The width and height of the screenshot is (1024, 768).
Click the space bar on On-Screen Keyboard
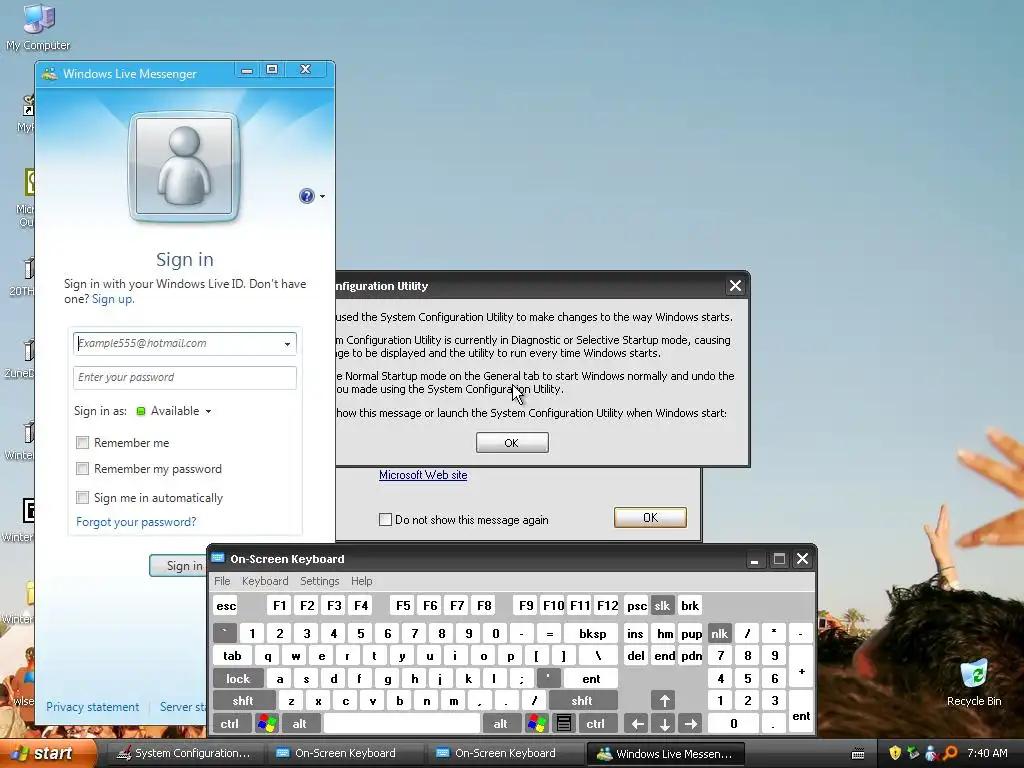click(x=402, y=724)
